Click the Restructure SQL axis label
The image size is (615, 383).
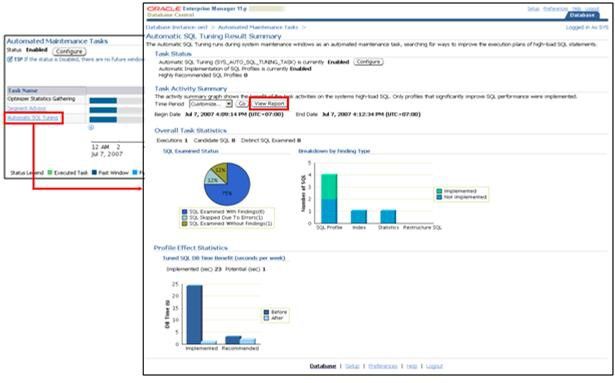point(422,228)
